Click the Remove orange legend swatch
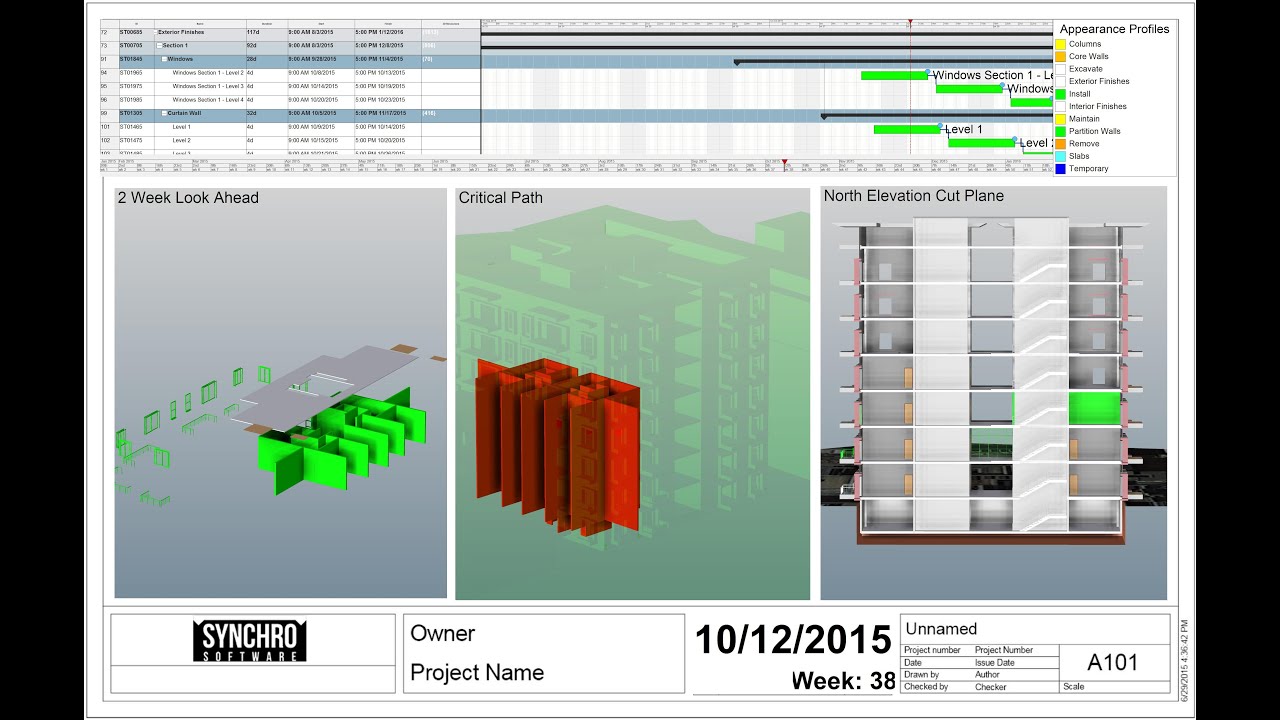The image size is (1280, 720). [1060, 144]
